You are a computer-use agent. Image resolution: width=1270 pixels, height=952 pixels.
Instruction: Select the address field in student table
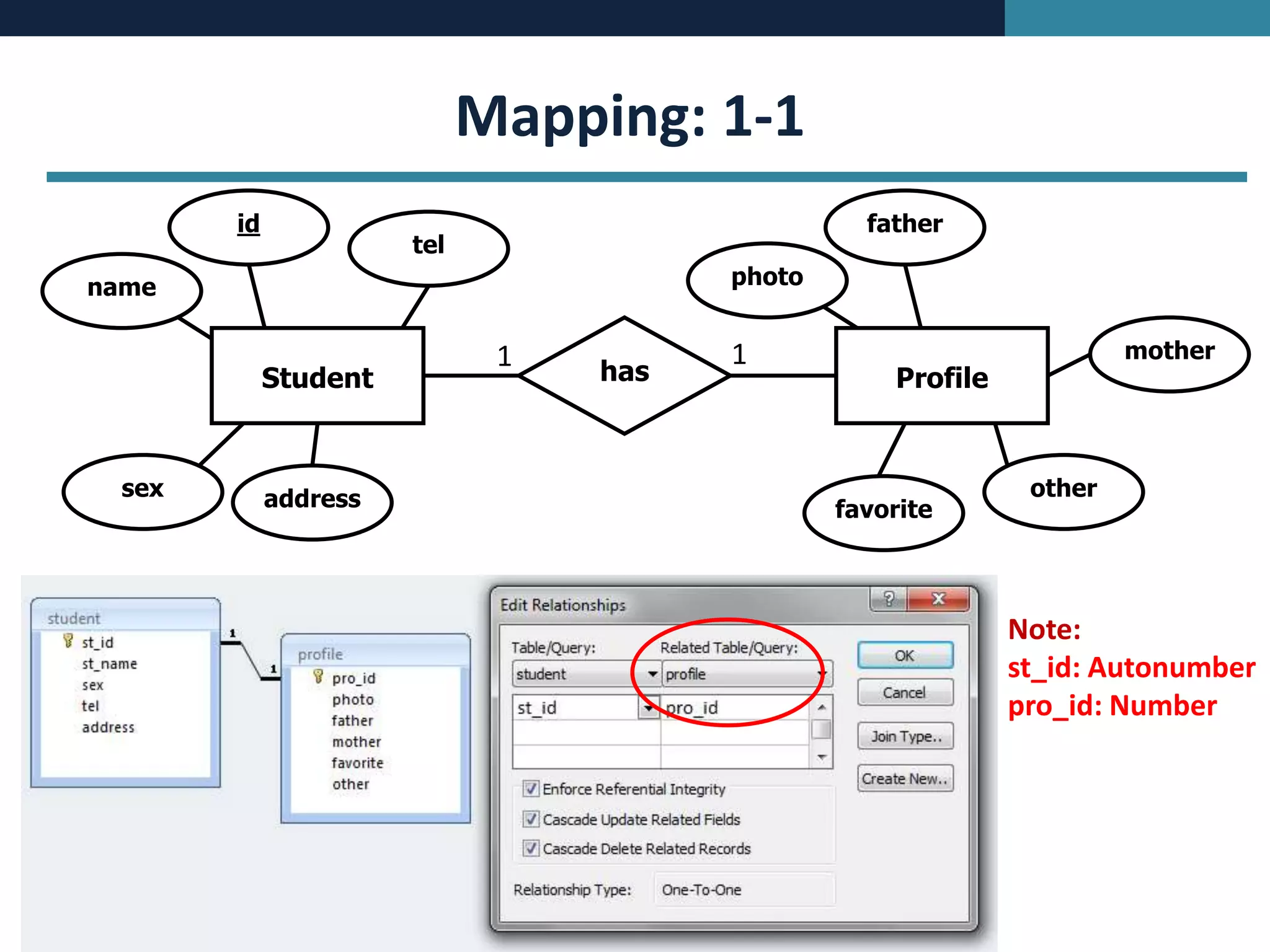(108, 727)
